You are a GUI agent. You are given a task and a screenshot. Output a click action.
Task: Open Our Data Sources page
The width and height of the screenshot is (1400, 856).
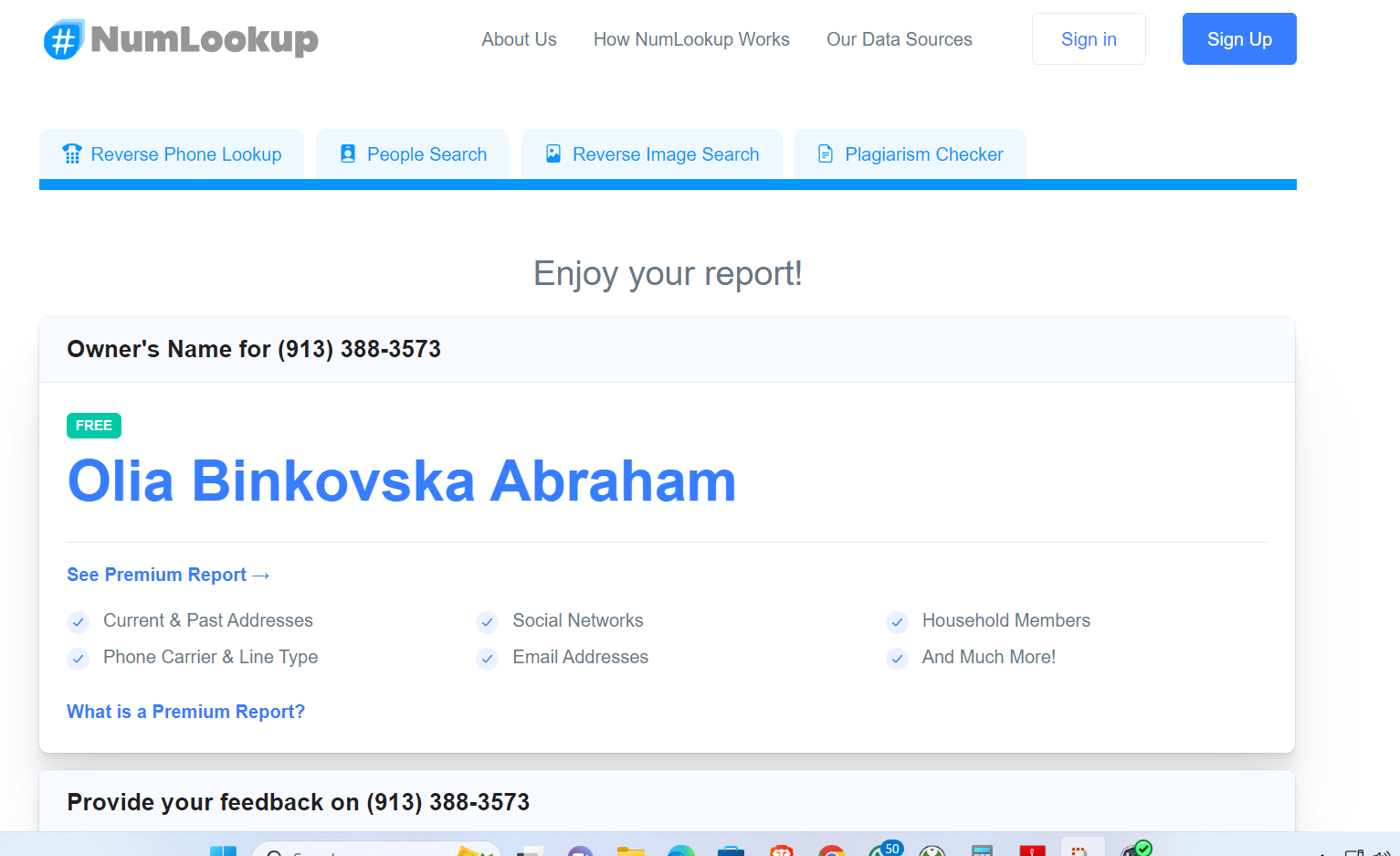click(900, 39)
